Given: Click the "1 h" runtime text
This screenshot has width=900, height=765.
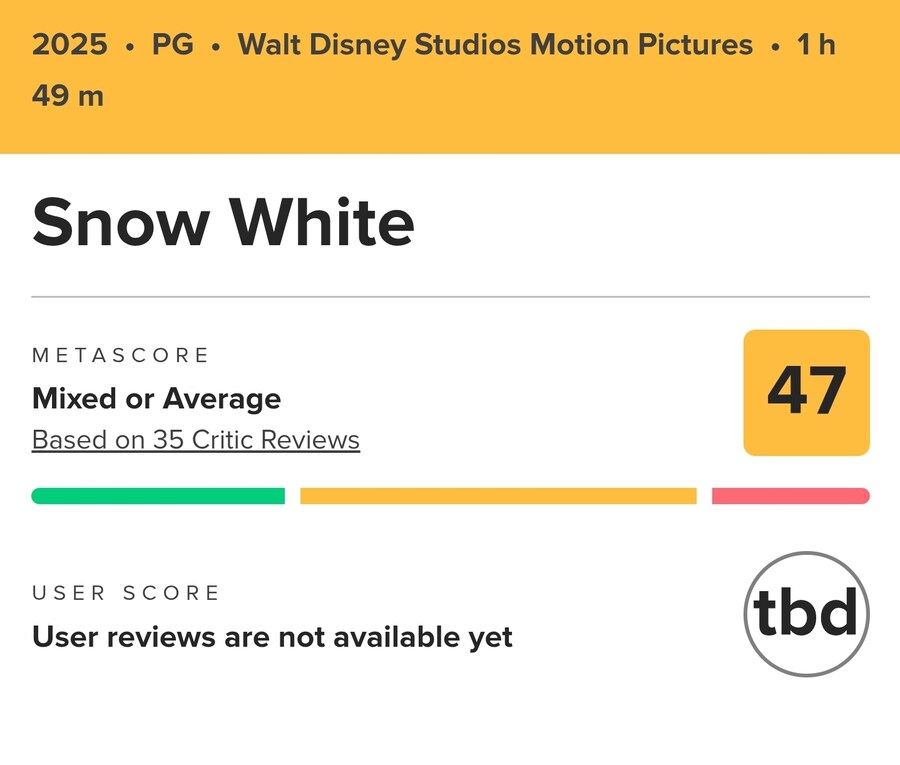Looking at the screenshot, I should click(x=815, y=45).
